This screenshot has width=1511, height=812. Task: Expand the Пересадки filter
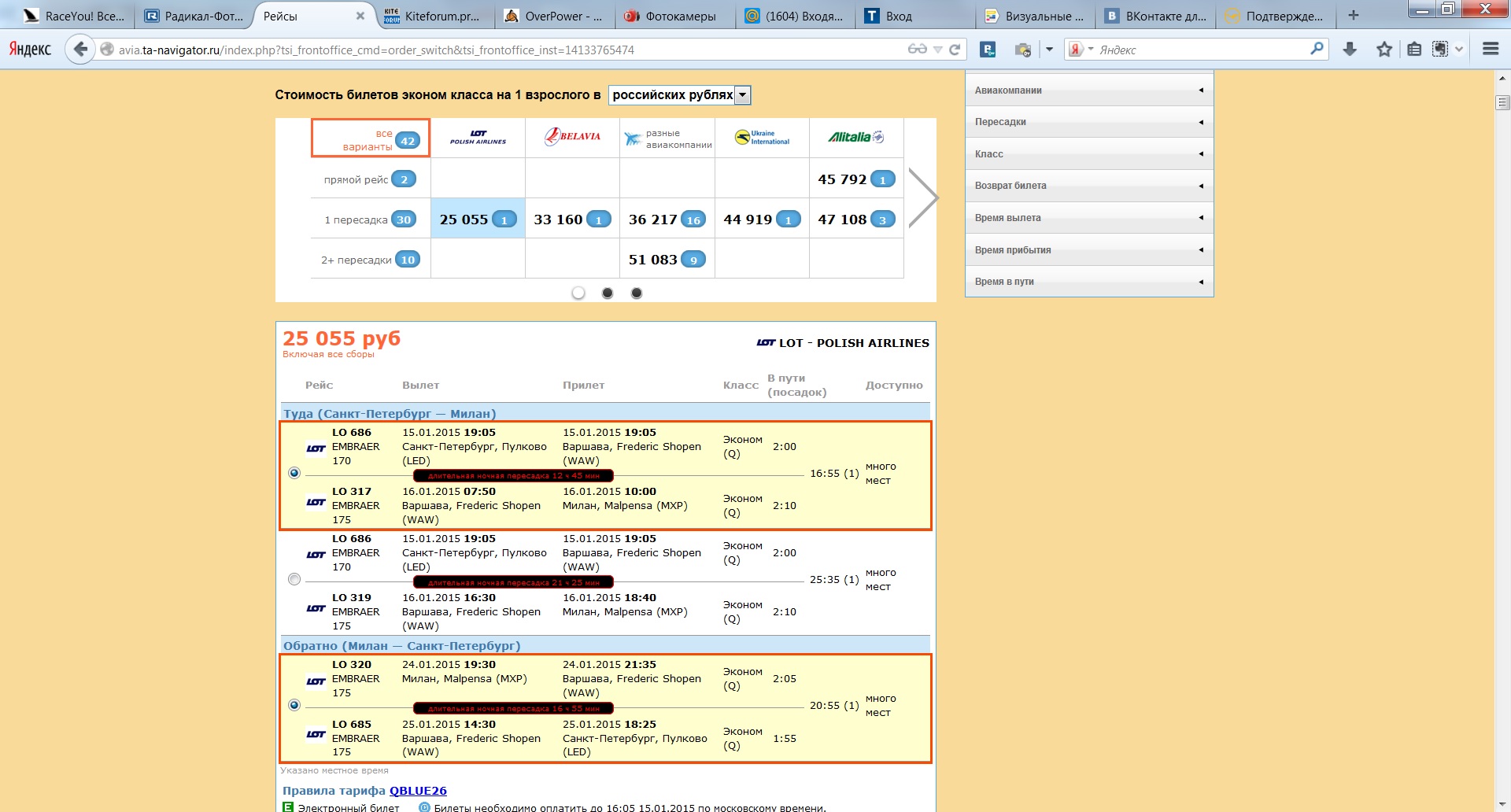pos(1089,122)
